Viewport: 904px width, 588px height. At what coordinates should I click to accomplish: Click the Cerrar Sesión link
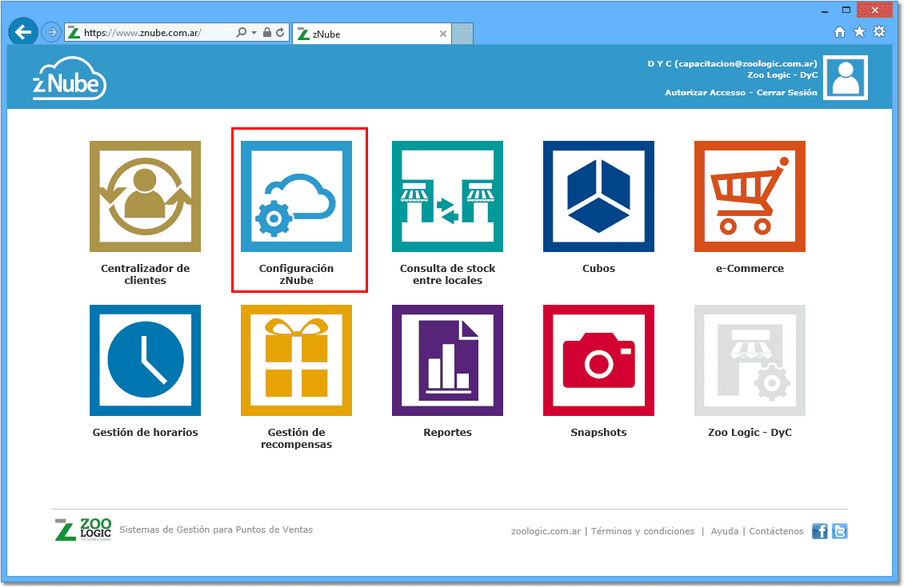pyautogui.click(x=787, y=93)
